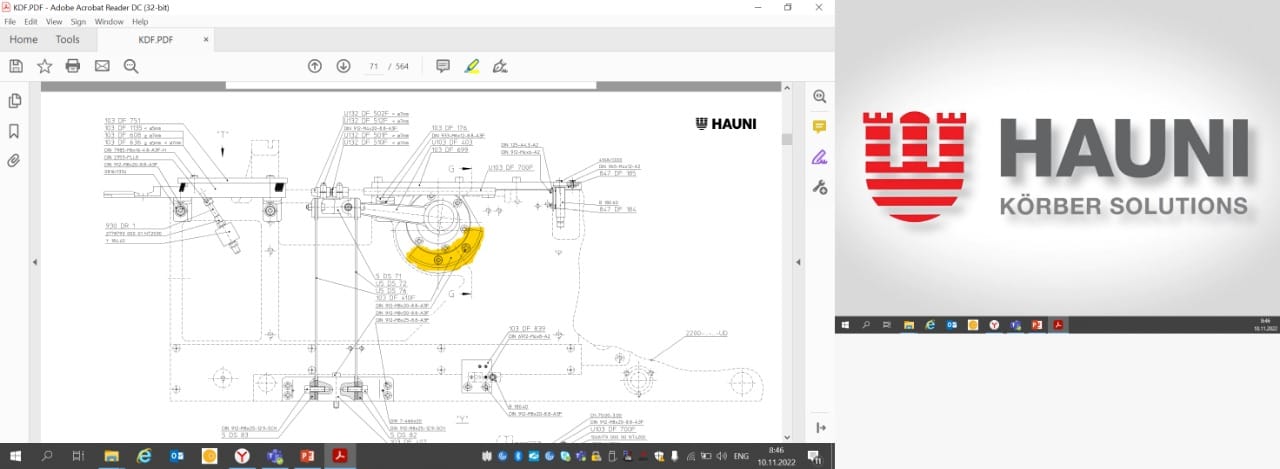
Task: Select the Sign document pen tool
Action: (501, 66)
